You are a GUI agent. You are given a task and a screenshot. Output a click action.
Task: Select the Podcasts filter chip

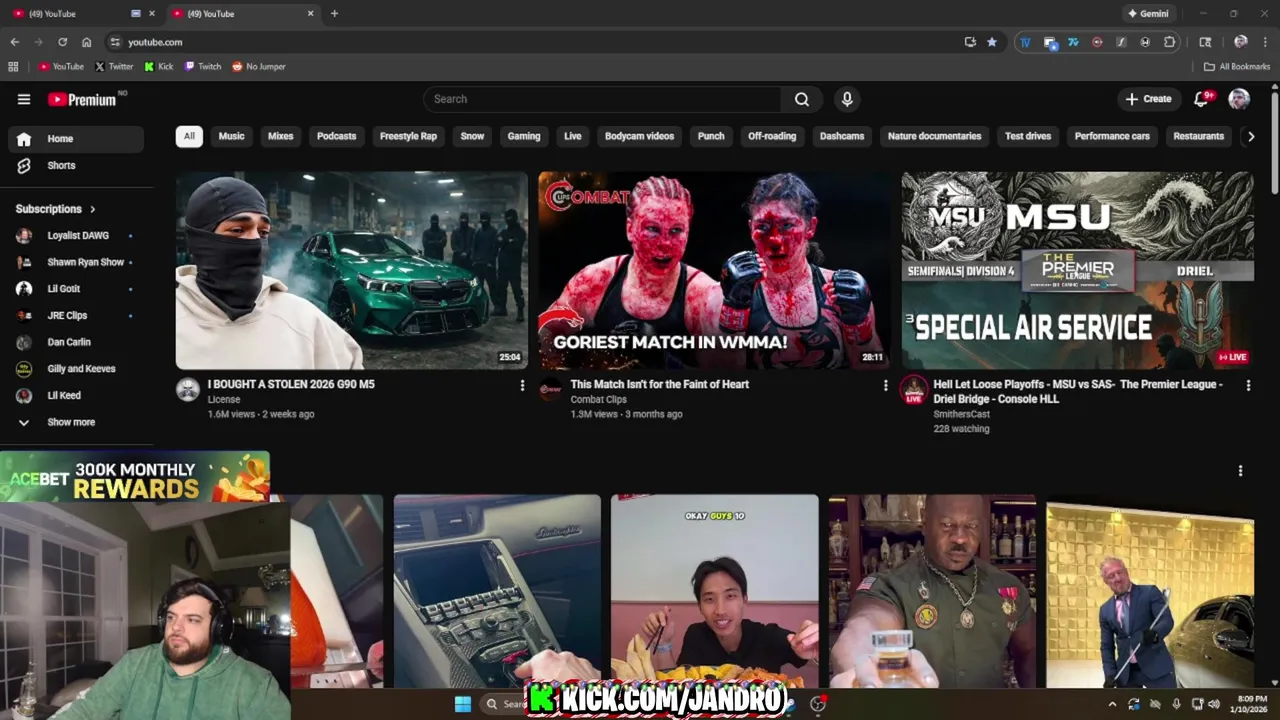coord(336,136)
